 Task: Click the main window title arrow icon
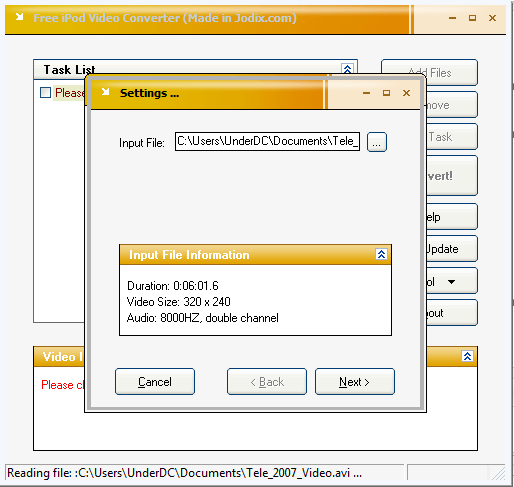[20, 16]
